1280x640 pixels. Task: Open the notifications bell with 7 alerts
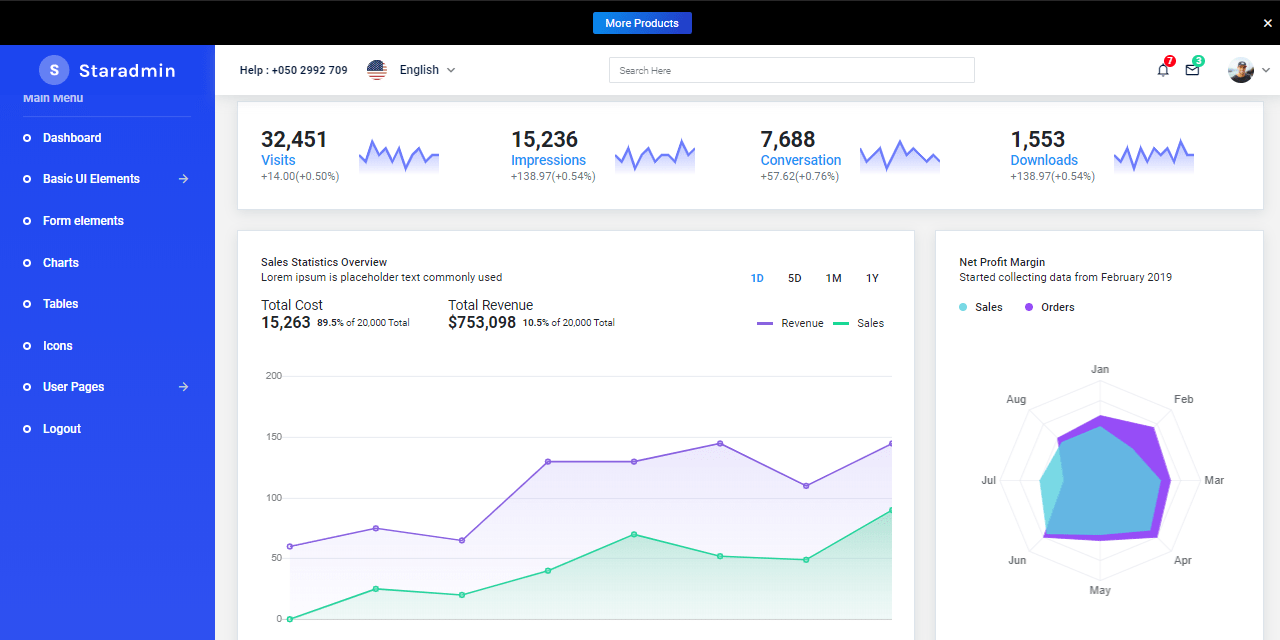pyautogui.click(x=1162, y=70)
